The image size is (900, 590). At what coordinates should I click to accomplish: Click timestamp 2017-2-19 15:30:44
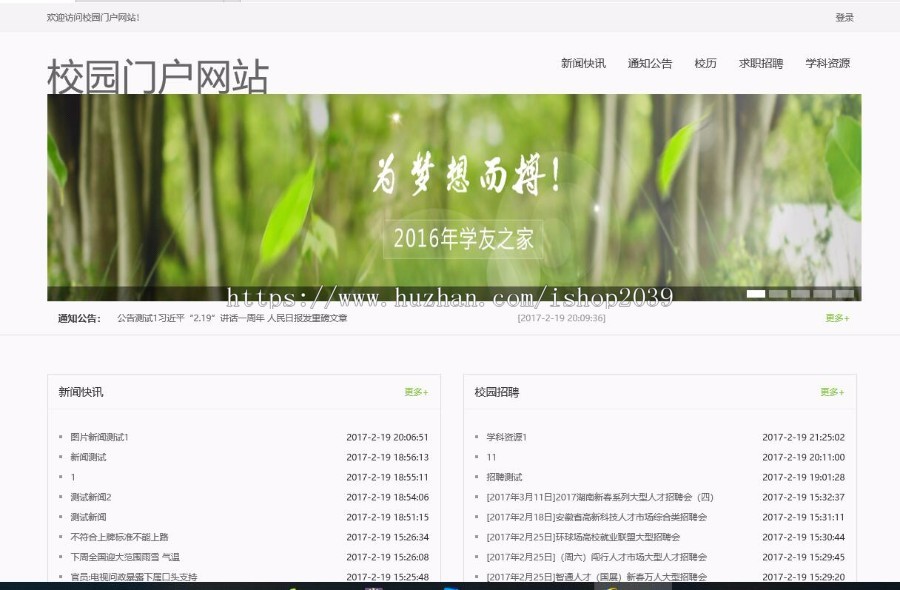tap(804, 537)
